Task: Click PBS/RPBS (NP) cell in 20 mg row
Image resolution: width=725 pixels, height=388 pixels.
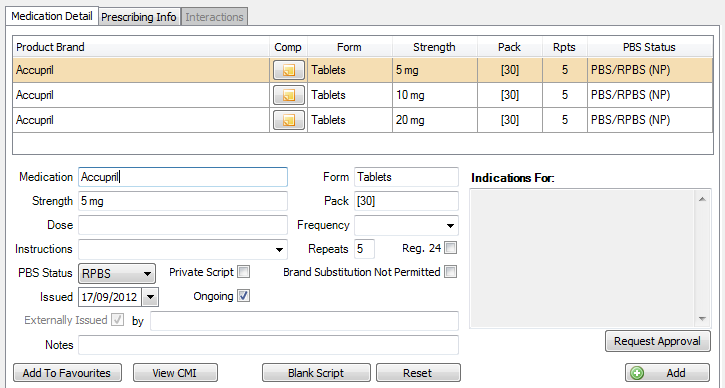Action: pos(650,120)
